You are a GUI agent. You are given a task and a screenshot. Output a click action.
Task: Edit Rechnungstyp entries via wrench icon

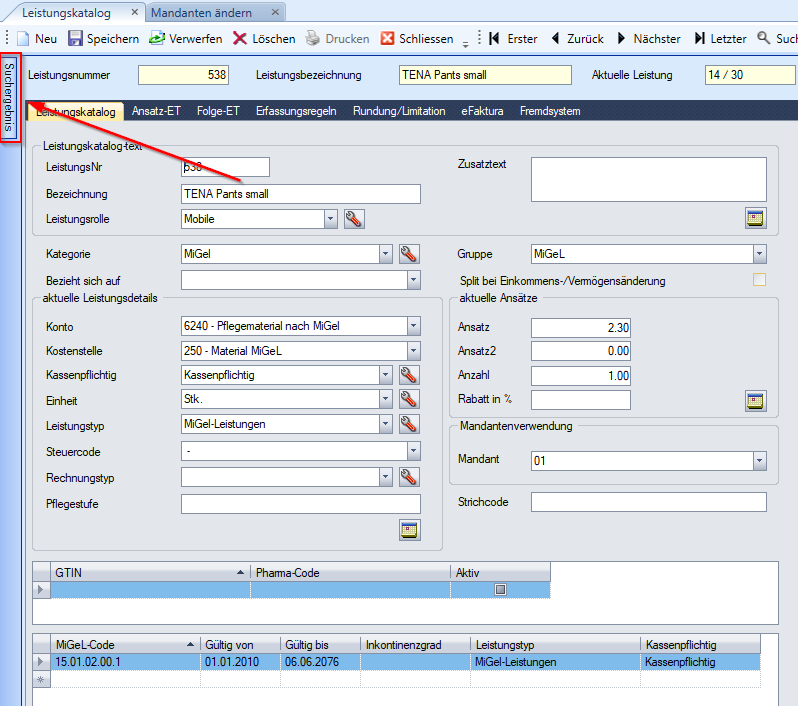[409, 477]
